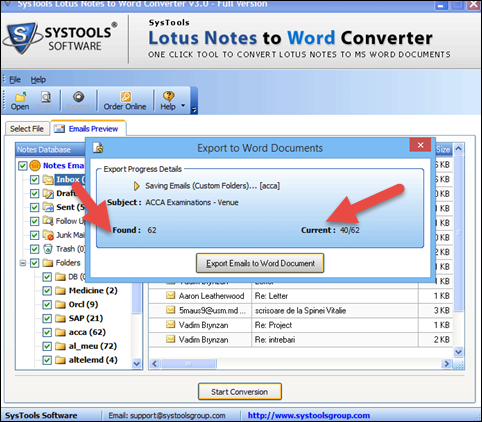
Task: Switch to the Emails Preview tab
Action: pyautogui.click(x=88, y=129)
